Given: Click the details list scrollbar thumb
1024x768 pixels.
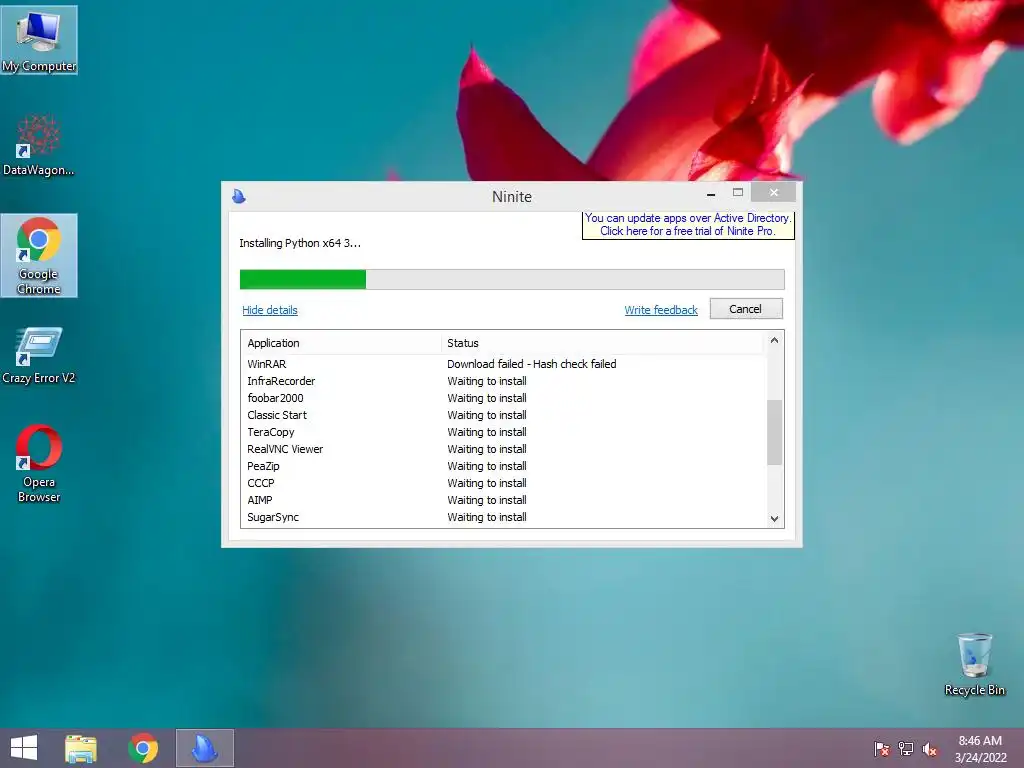Looking at the screenshot, I should [x=775, y=432].
